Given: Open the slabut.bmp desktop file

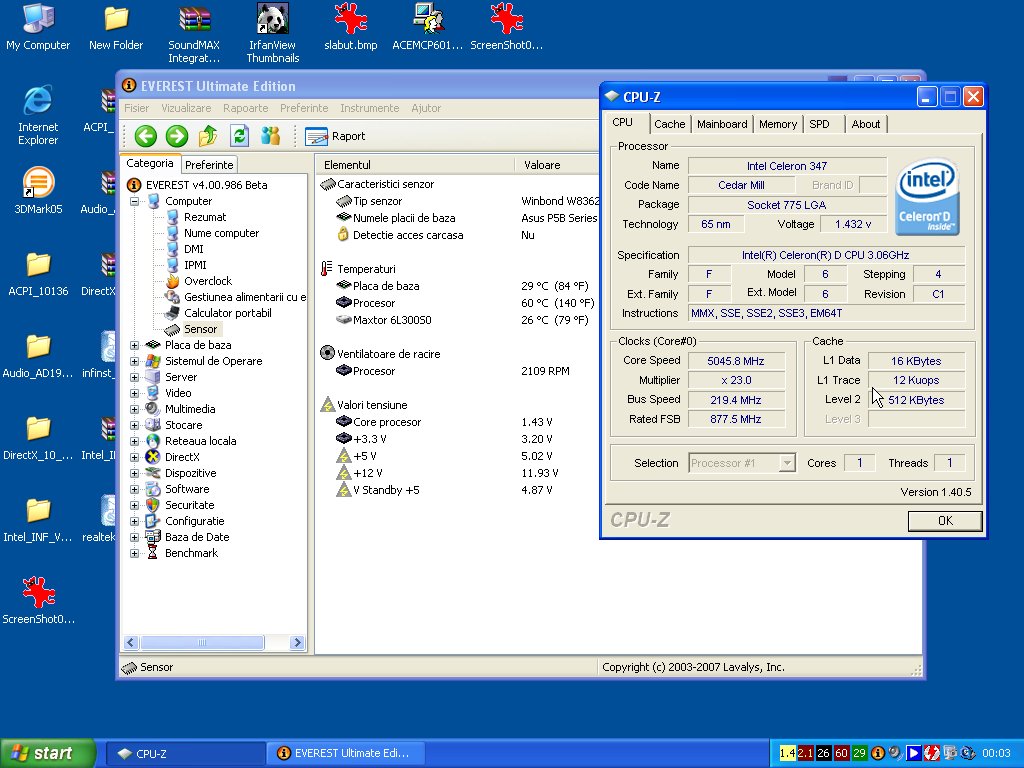Looking at the screenshot, I should point(351,27).
